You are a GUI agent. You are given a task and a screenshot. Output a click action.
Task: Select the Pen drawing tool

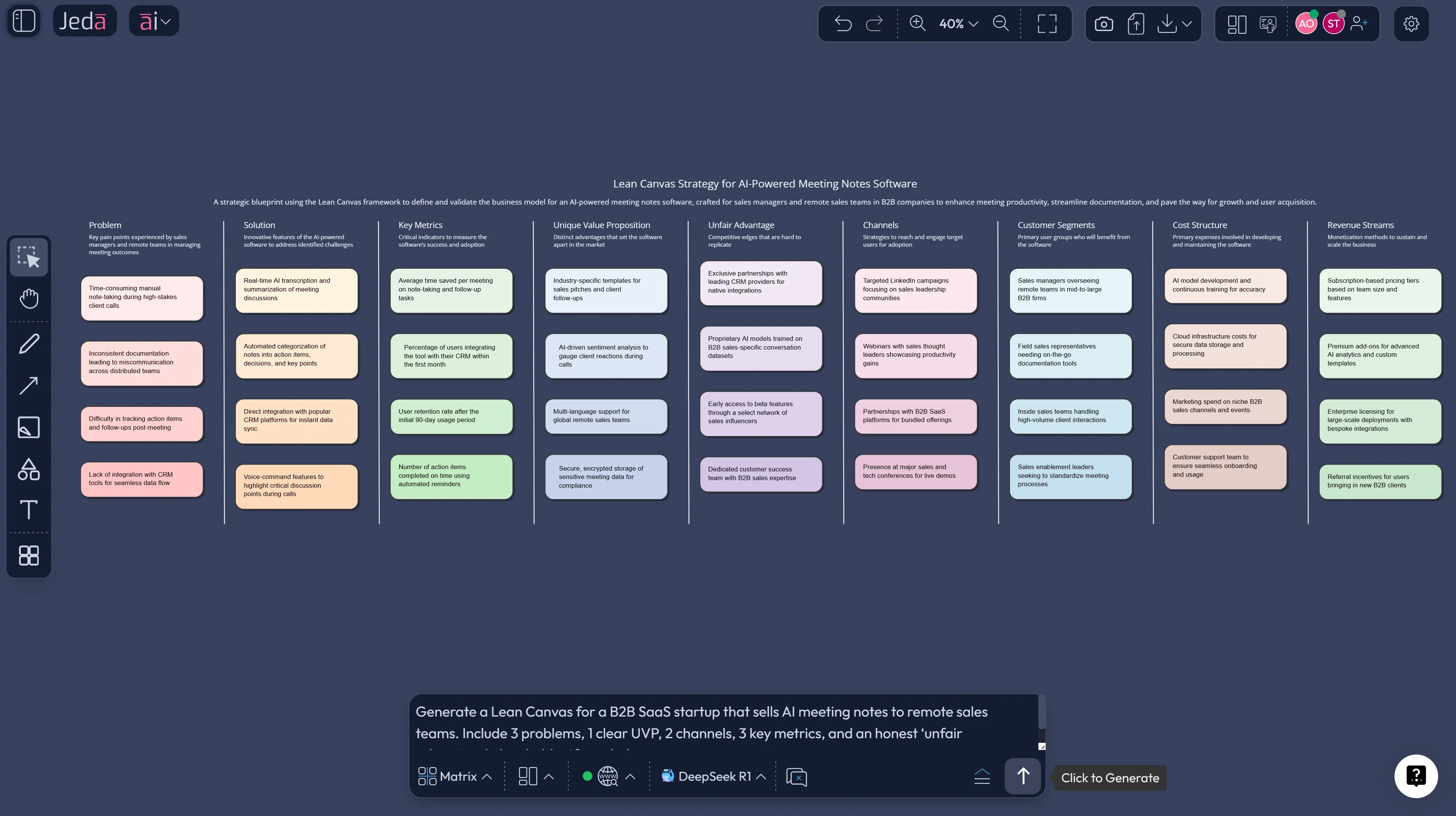coord(28,342)
